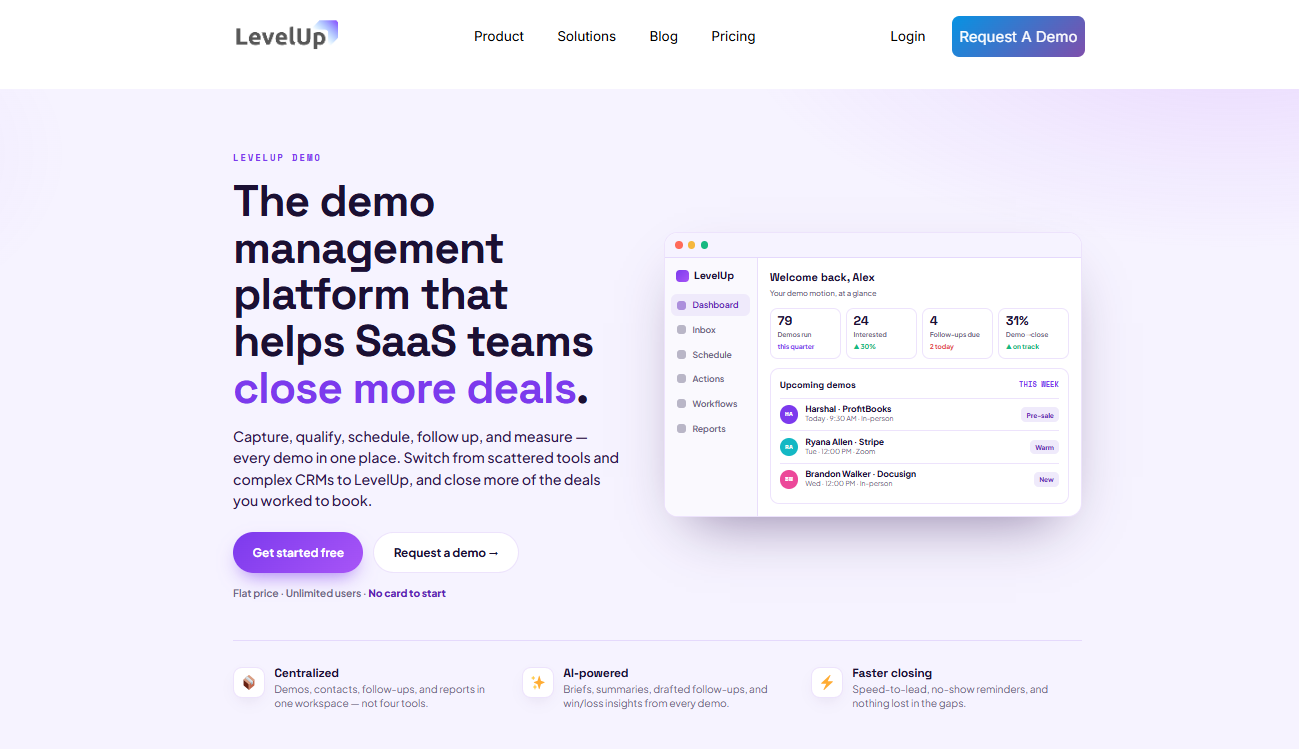Click the green on track indicator

[x=1023, y=347]
